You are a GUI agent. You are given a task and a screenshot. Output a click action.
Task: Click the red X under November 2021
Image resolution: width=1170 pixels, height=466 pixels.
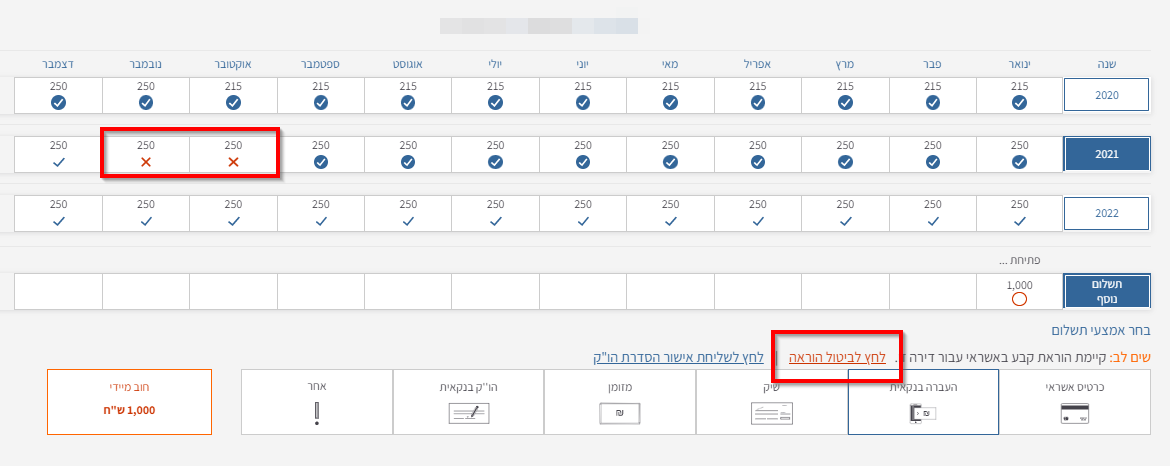tap(146, 162)
